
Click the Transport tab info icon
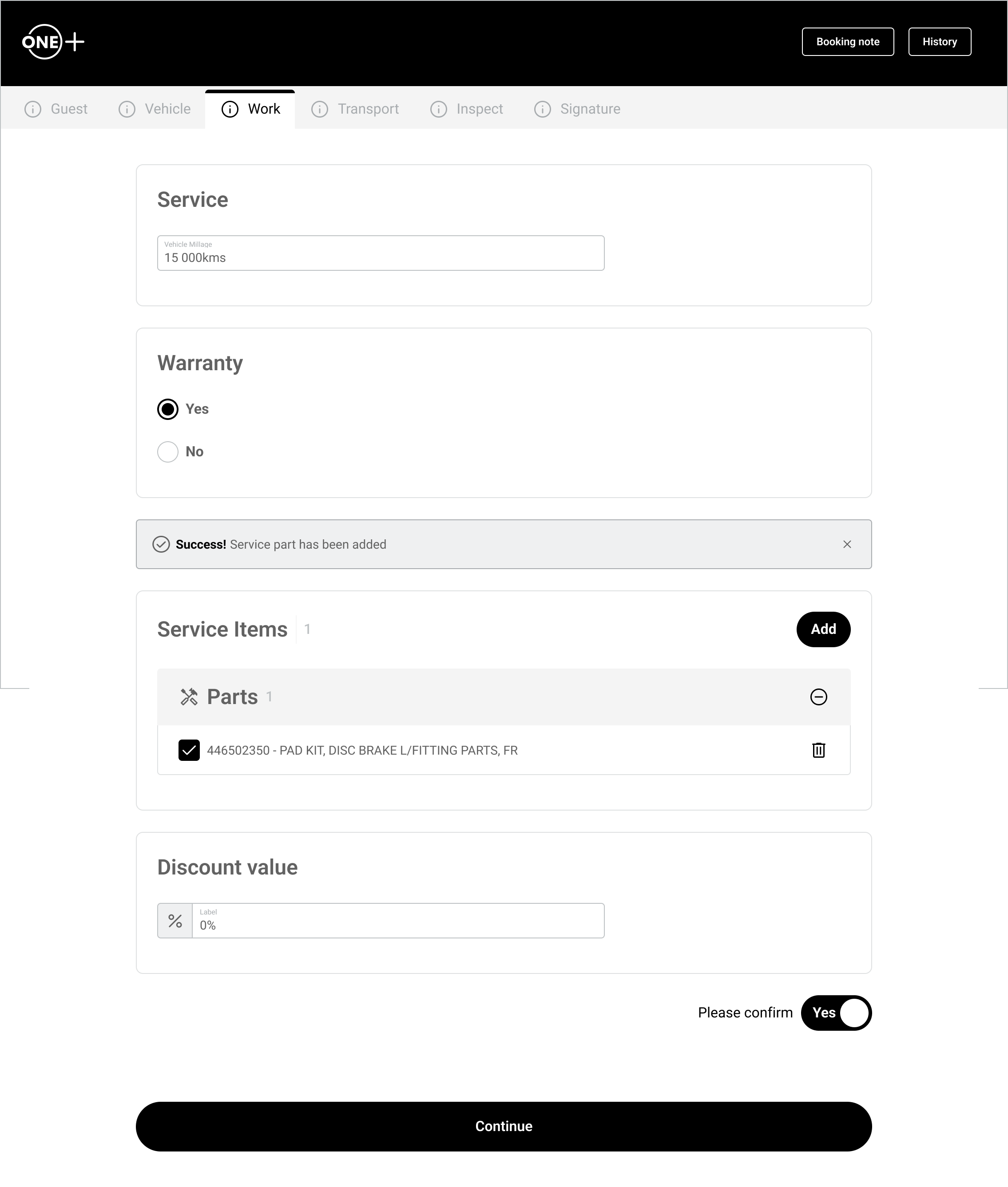click(x=319, y=109)
